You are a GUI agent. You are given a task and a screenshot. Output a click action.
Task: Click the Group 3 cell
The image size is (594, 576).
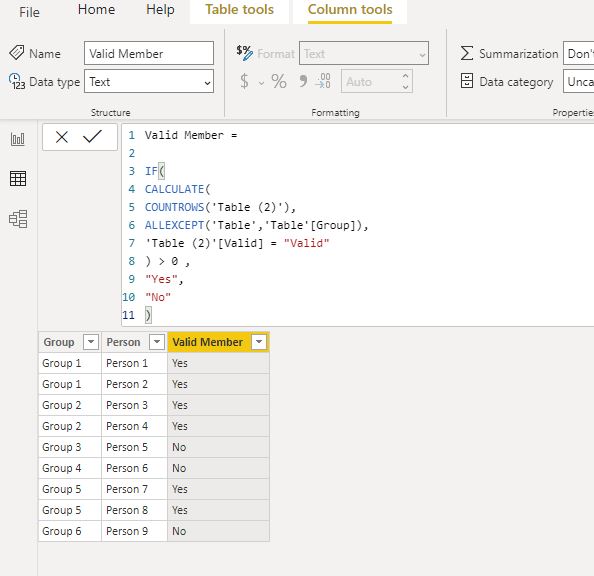tap(70, 447)
